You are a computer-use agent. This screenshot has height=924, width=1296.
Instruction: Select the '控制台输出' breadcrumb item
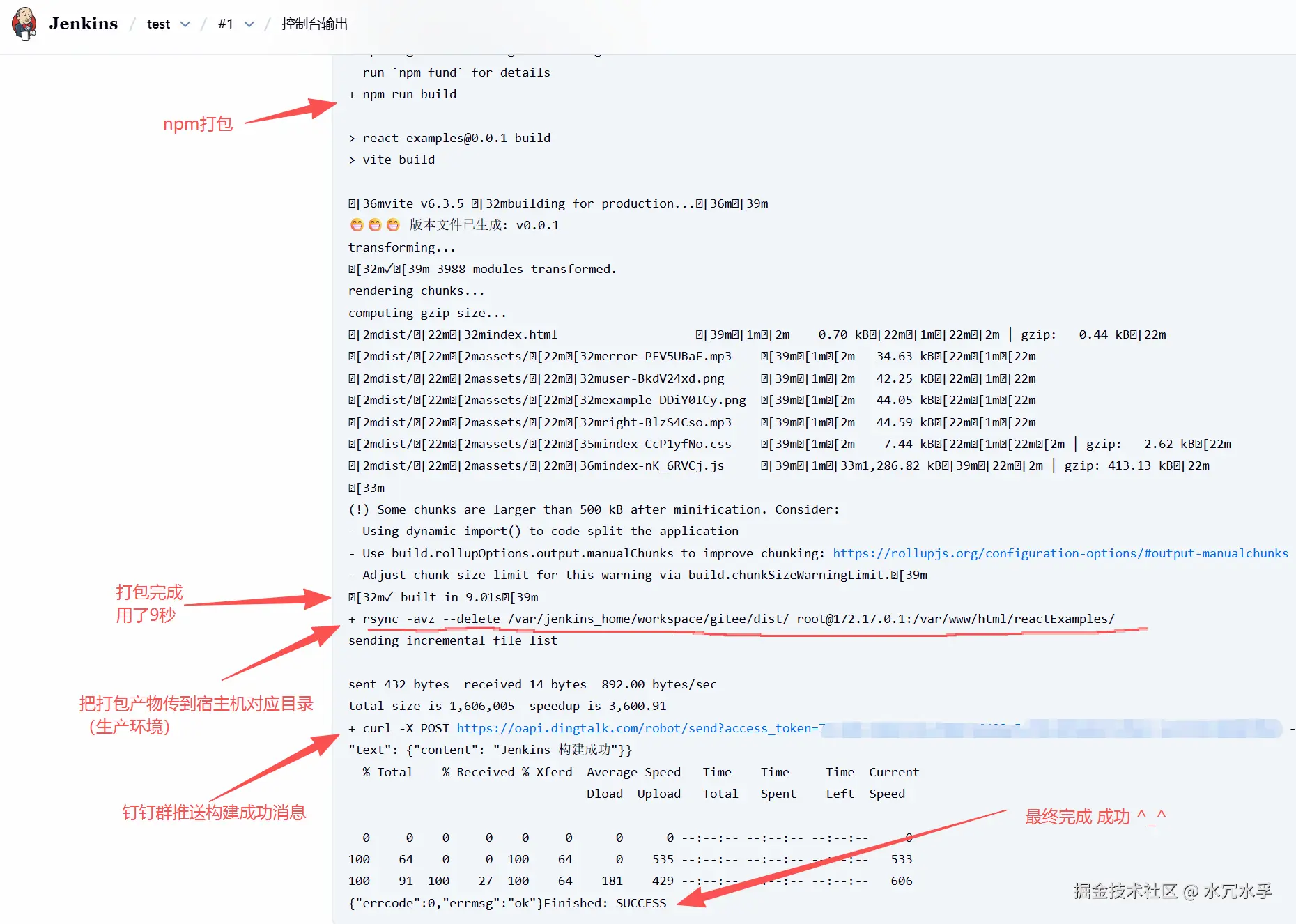coord(314,24)
